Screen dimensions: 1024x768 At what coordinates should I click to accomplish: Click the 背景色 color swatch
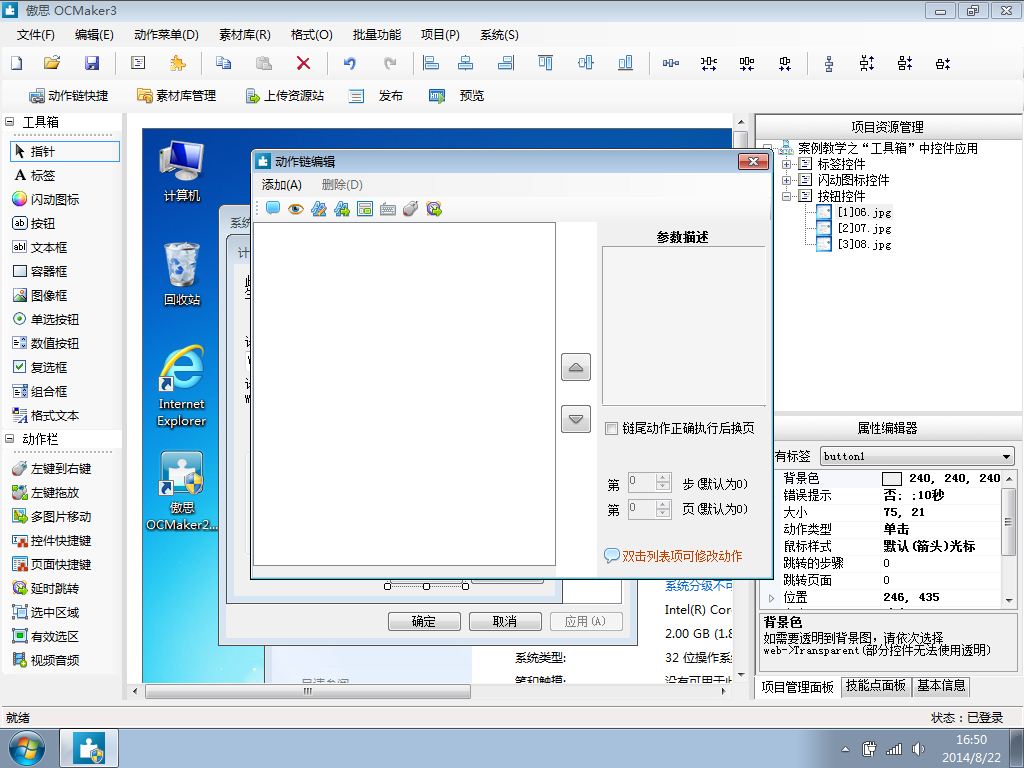[891, 479]
